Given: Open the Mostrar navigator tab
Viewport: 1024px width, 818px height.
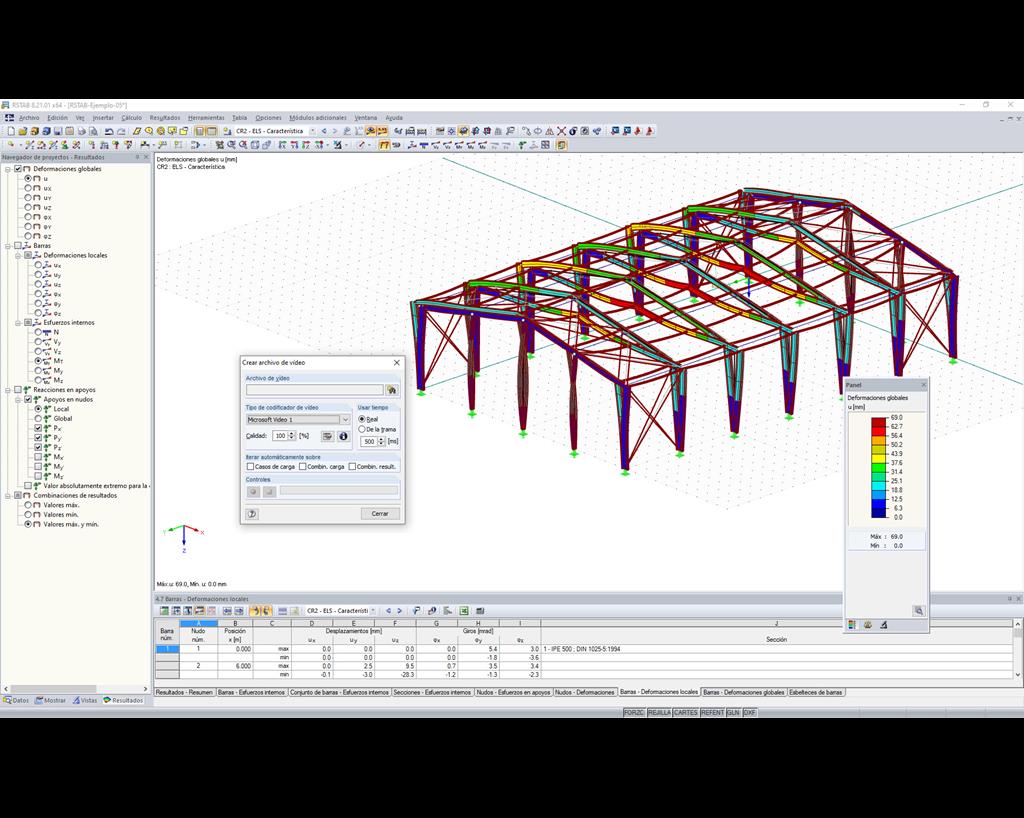Looking at the screenshot, I should [51, 700].
